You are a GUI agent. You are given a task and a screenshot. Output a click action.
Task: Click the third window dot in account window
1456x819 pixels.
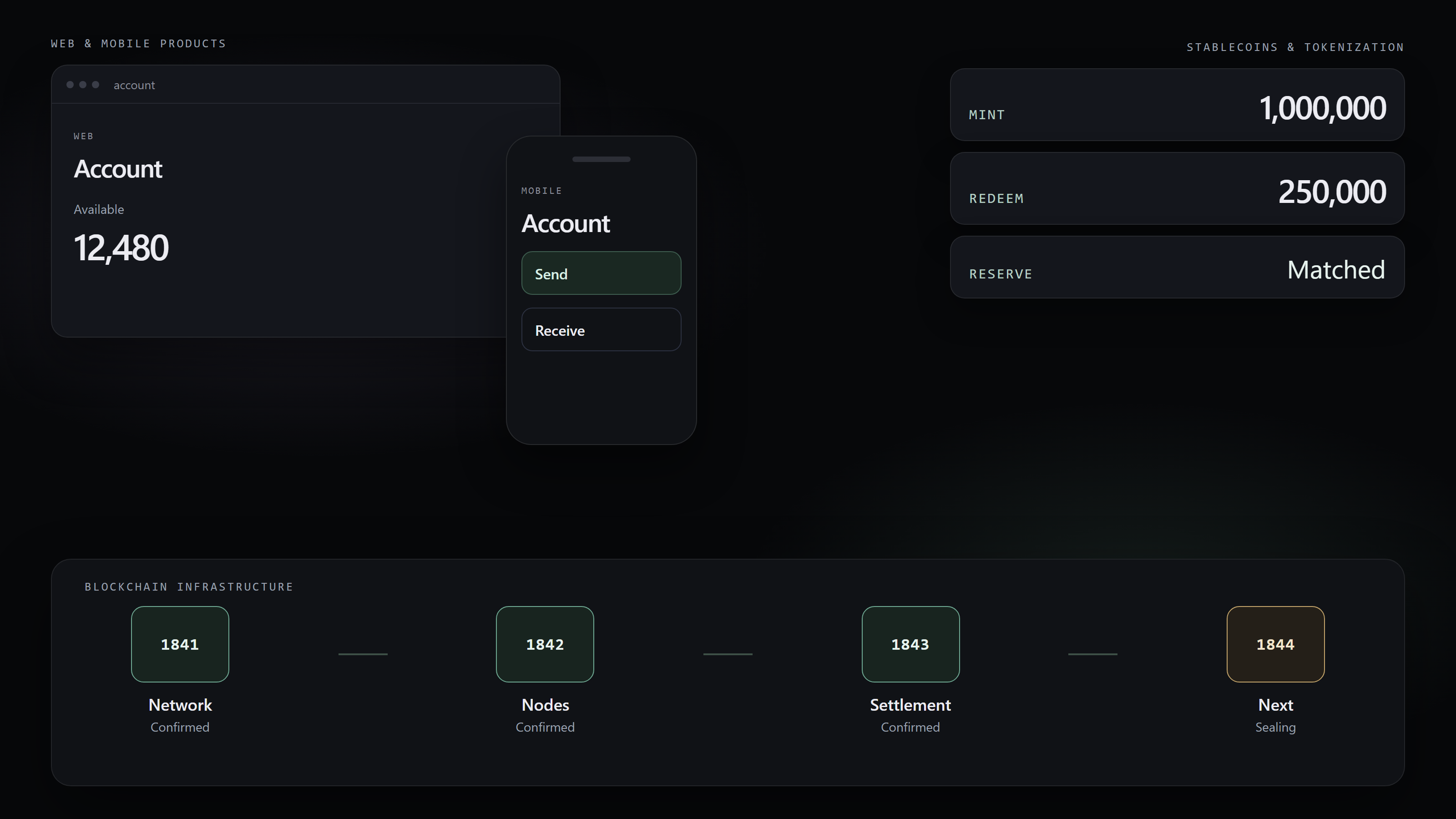[x=96, y=85]
